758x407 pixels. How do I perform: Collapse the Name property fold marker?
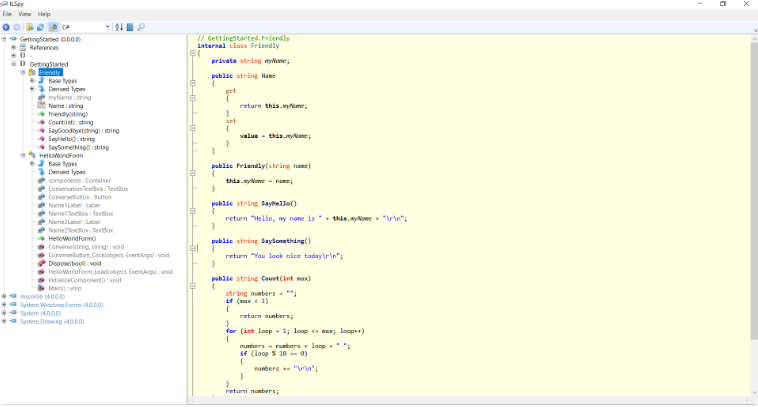coord(192,83)
